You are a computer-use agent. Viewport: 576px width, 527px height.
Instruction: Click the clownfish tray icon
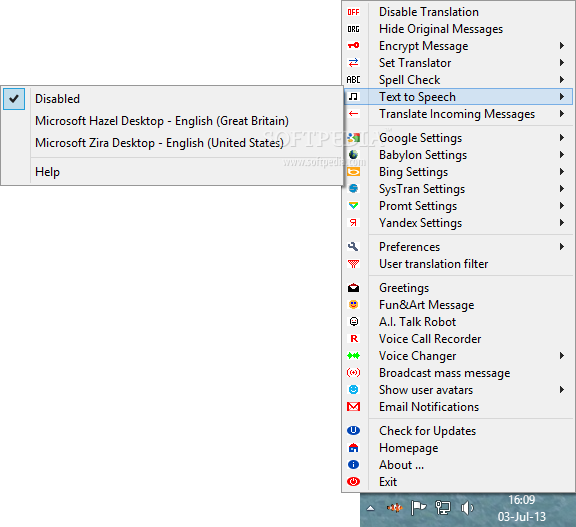point(395,508)
